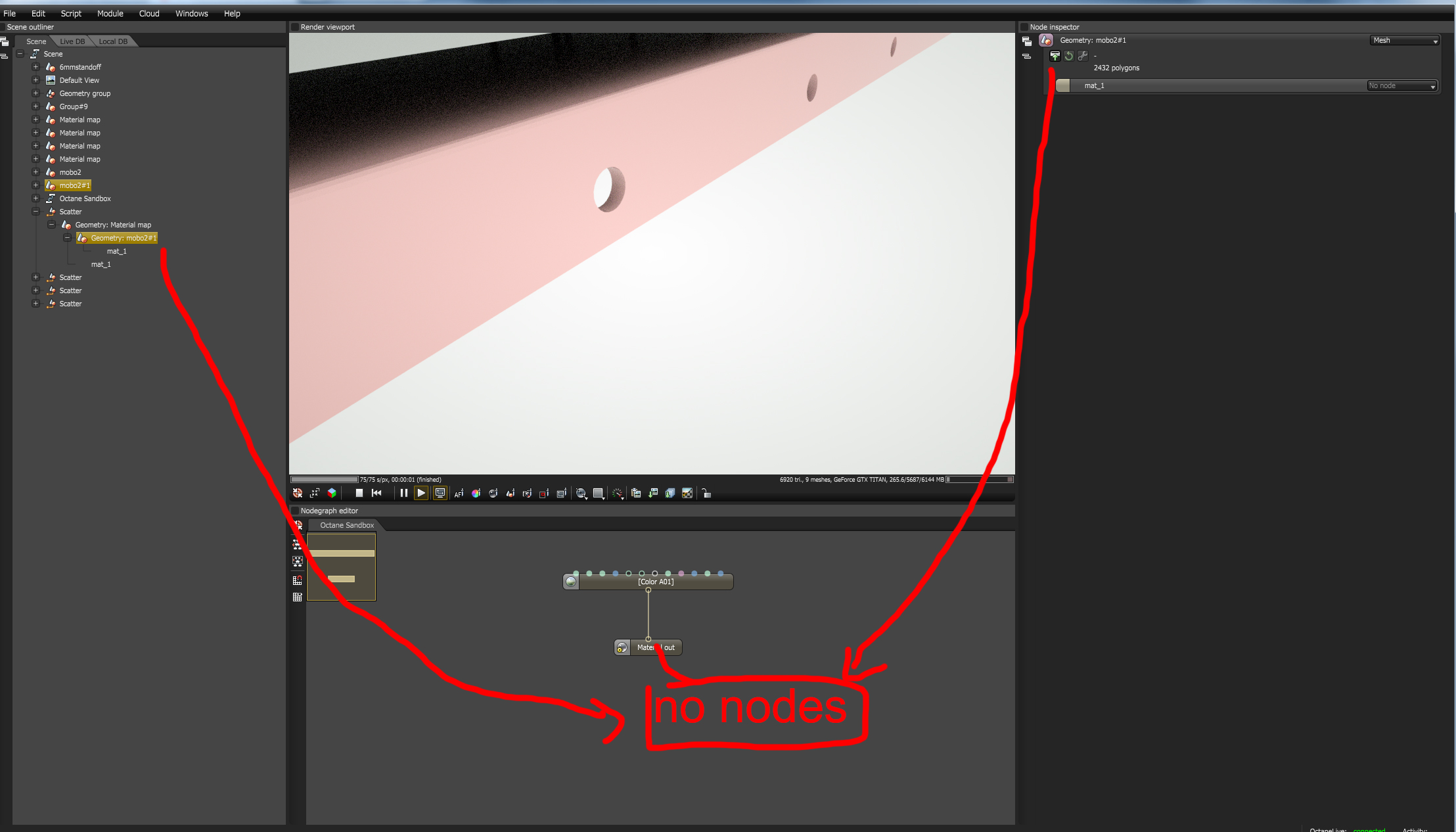Collapse the Scatter tree node

[x=36, y=212]
